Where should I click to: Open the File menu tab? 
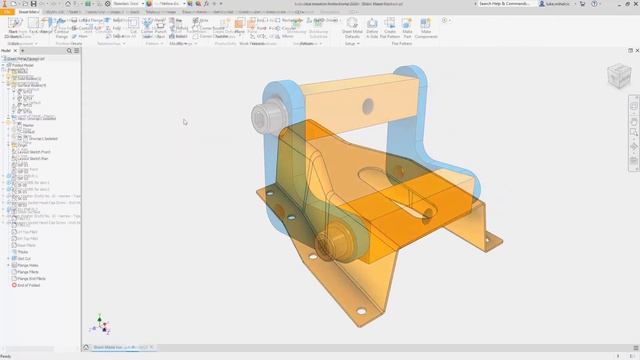(x=7, y=12)
